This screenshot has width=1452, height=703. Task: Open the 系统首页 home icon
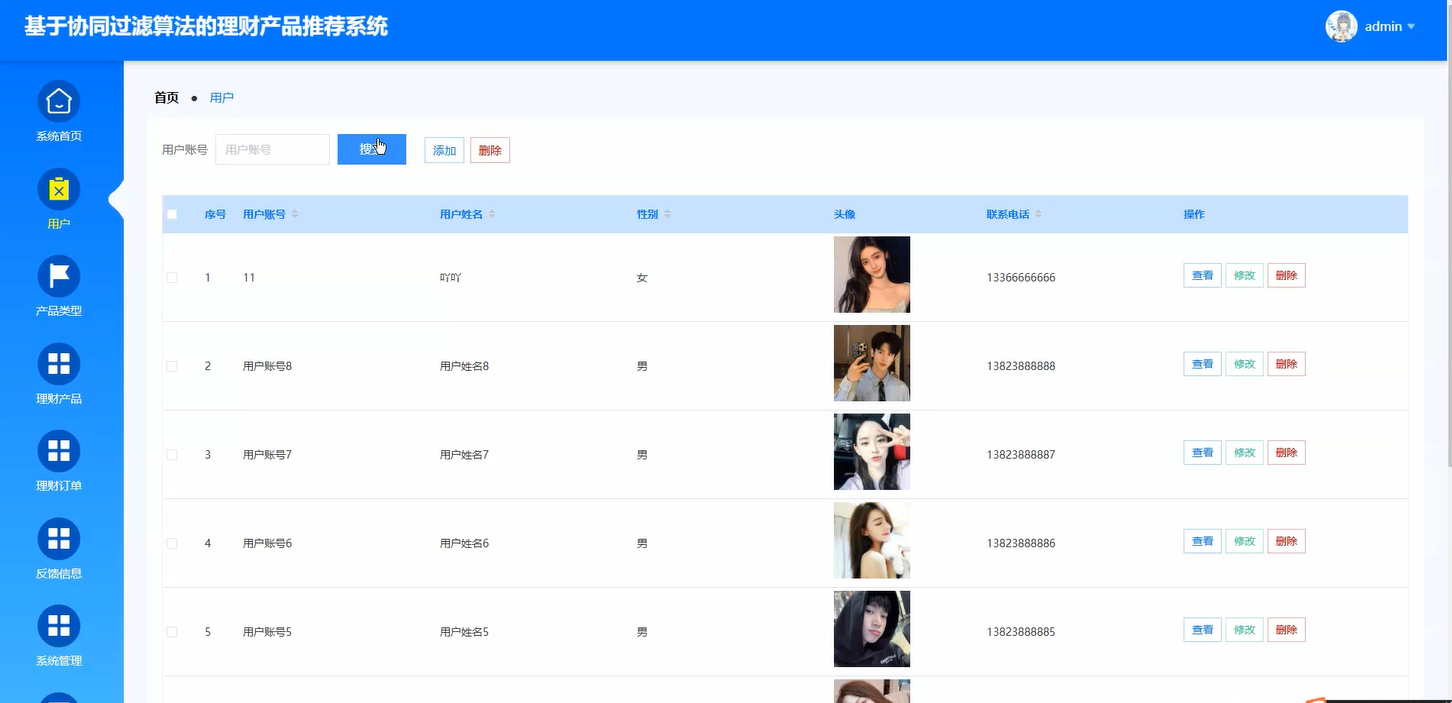point(58,102)
